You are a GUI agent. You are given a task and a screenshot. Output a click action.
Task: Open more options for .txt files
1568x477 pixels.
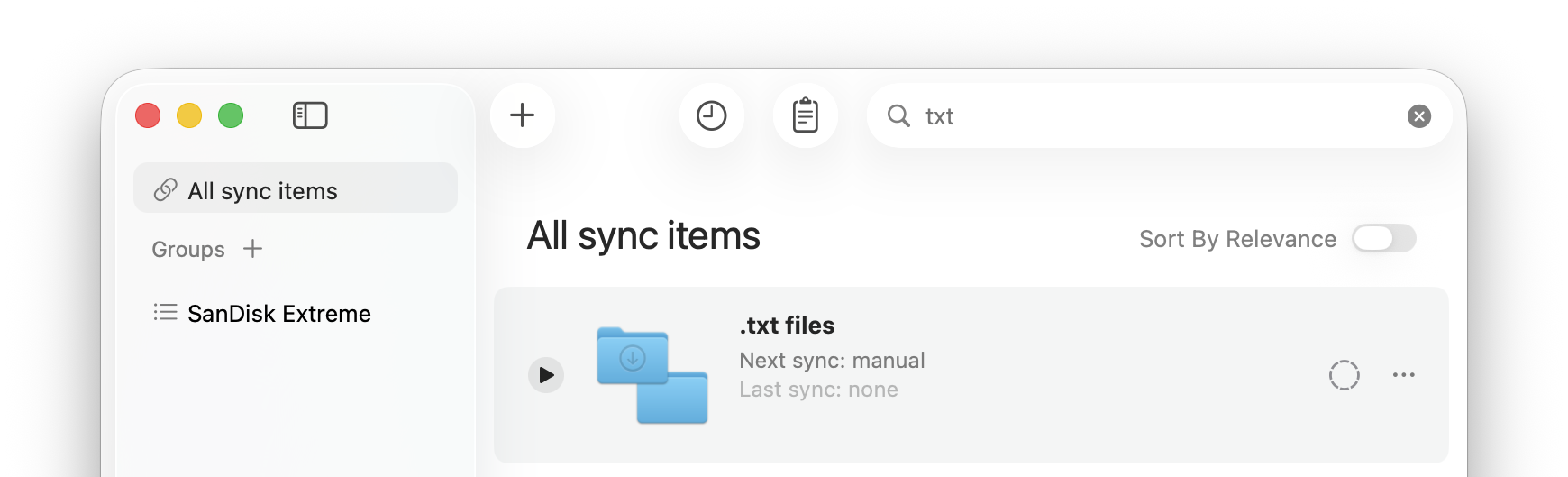1403,375
